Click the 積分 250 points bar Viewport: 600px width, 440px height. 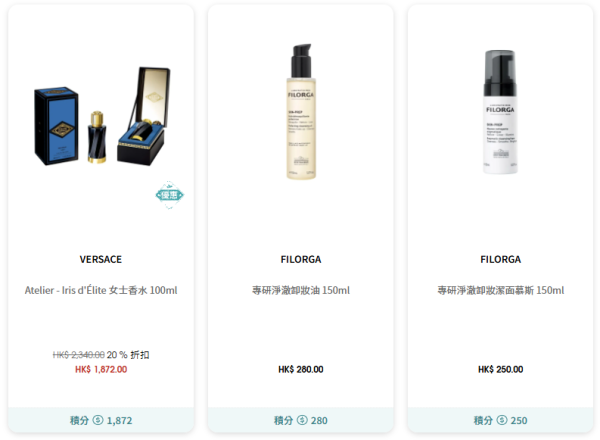pyautogui.click(x=501, y=420)
